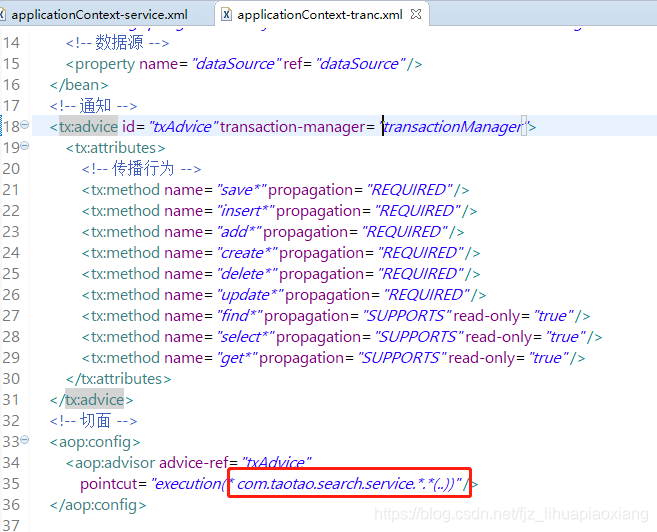Click the "add*" method name value
The width and height of the screenshot is (657, 532).
click(x=239, y=232)
